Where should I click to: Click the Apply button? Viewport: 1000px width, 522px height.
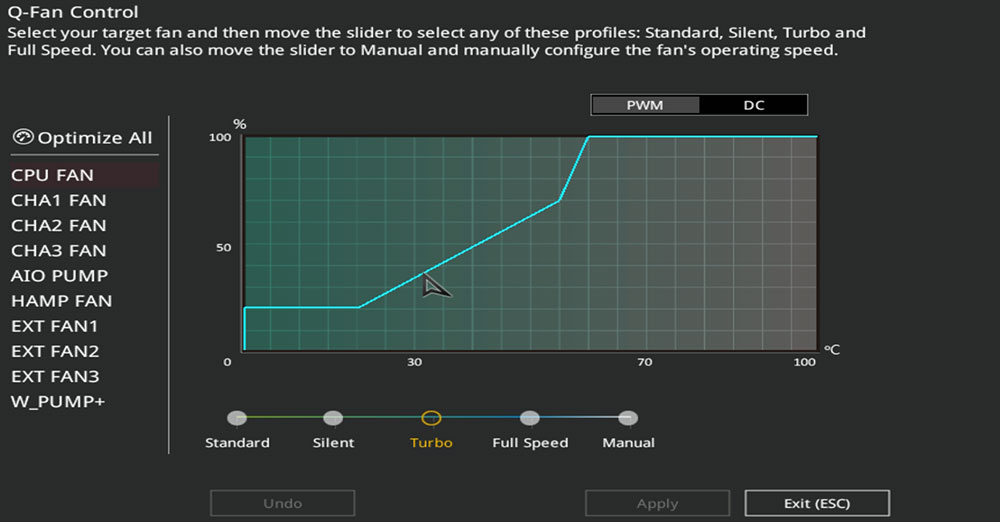click(x=658, y=503)
